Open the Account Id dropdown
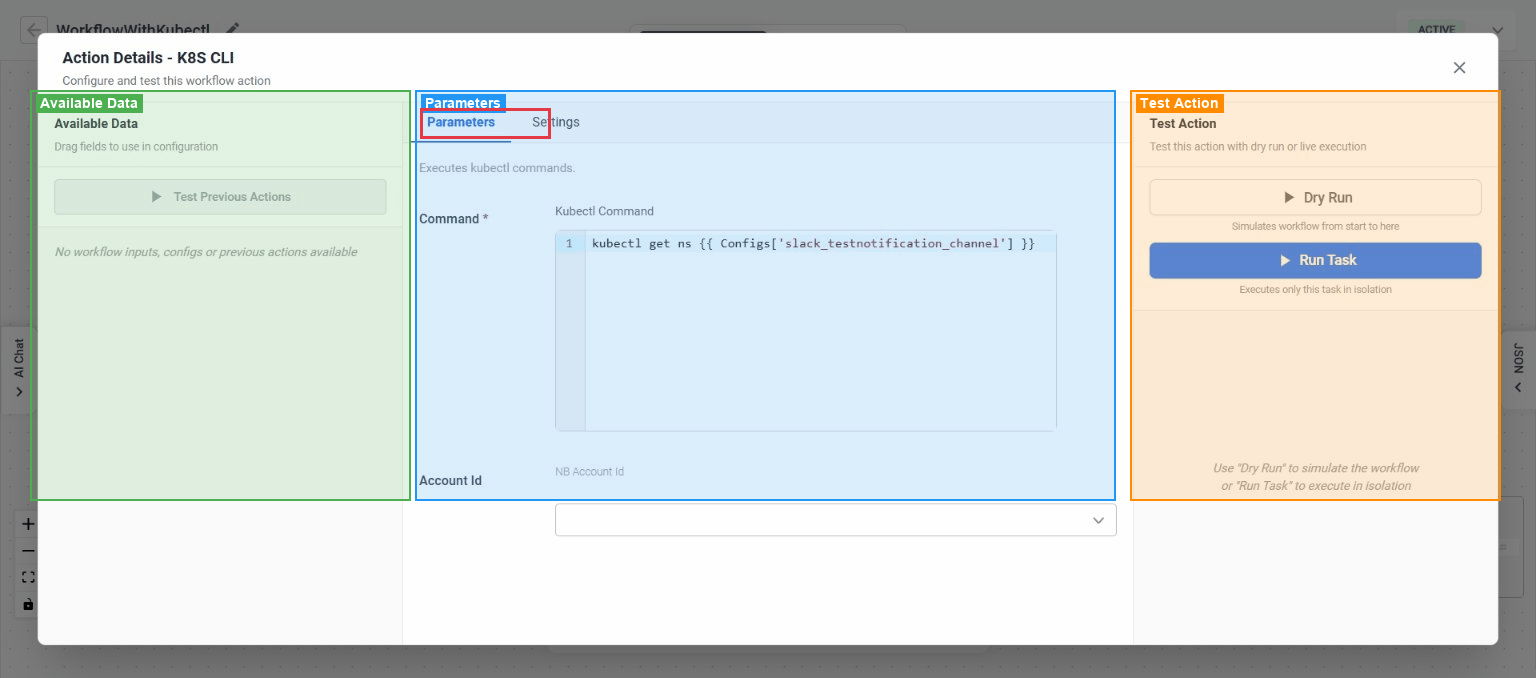The height and width of the screenshot is (678, 1536). tap(836, 519)
